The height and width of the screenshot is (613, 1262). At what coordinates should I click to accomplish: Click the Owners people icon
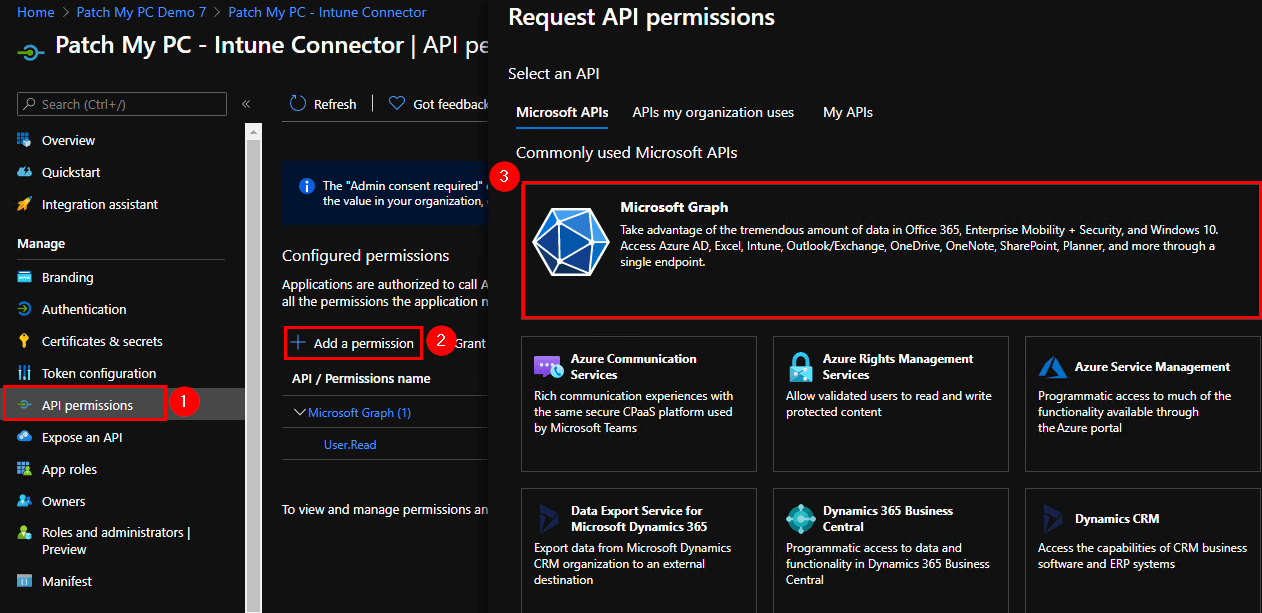coord(25,501)
